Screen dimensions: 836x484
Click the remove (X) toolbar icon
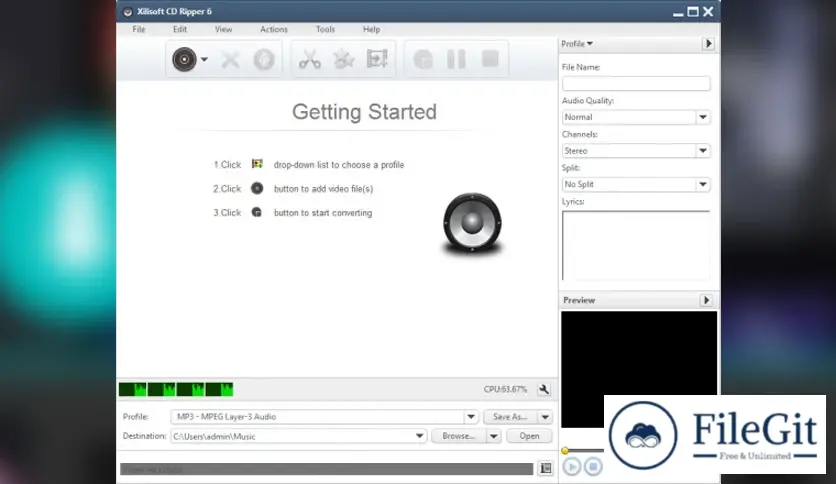230,59
